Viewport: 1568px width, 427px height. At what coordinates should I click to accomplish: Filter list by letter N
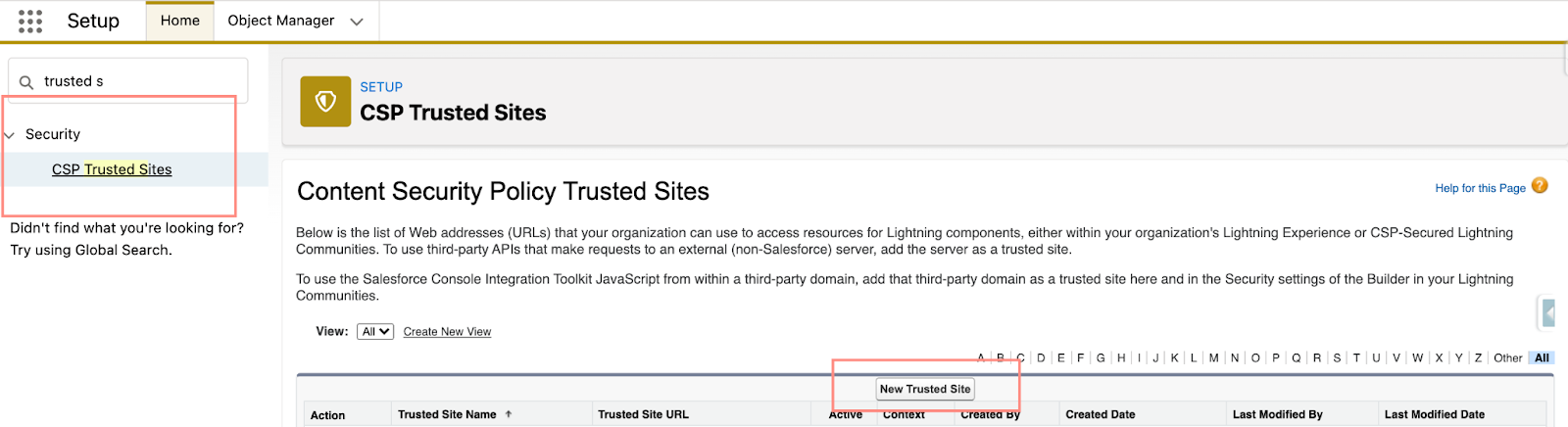(x=1235, y=358)
